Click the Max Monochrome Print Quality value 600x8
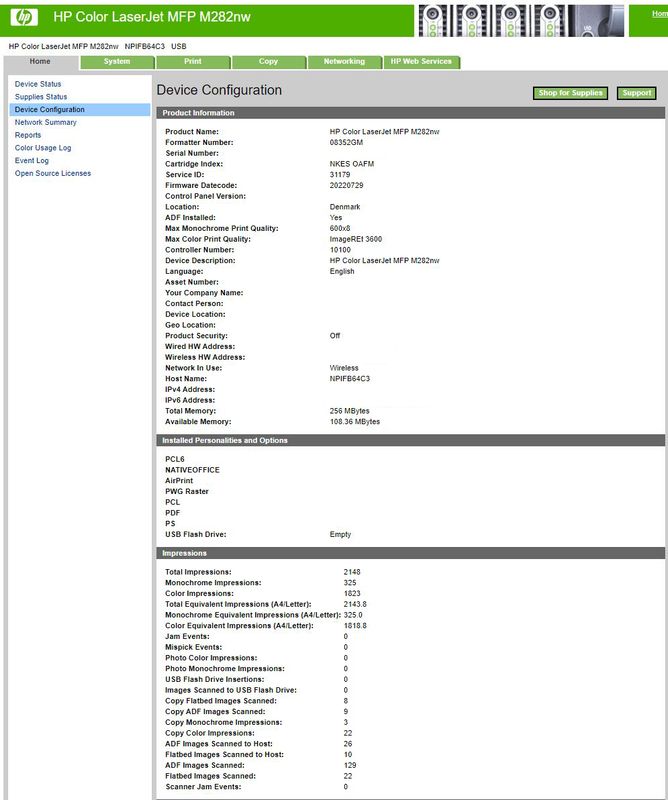This screenshot has height=800, width=668. [340, 228]
